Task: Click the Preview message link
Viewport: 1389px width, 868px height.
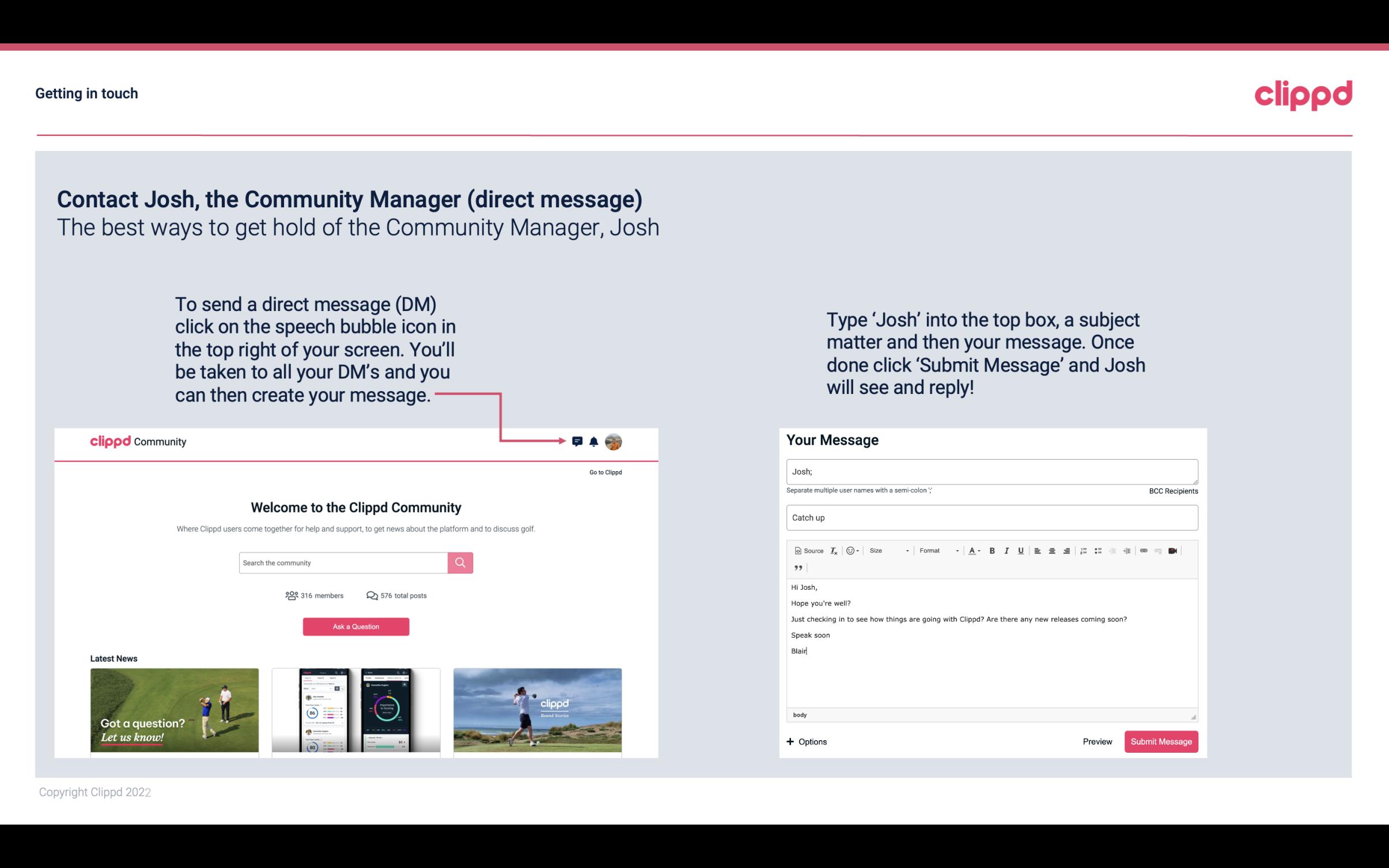Action: click(1097, 741)
